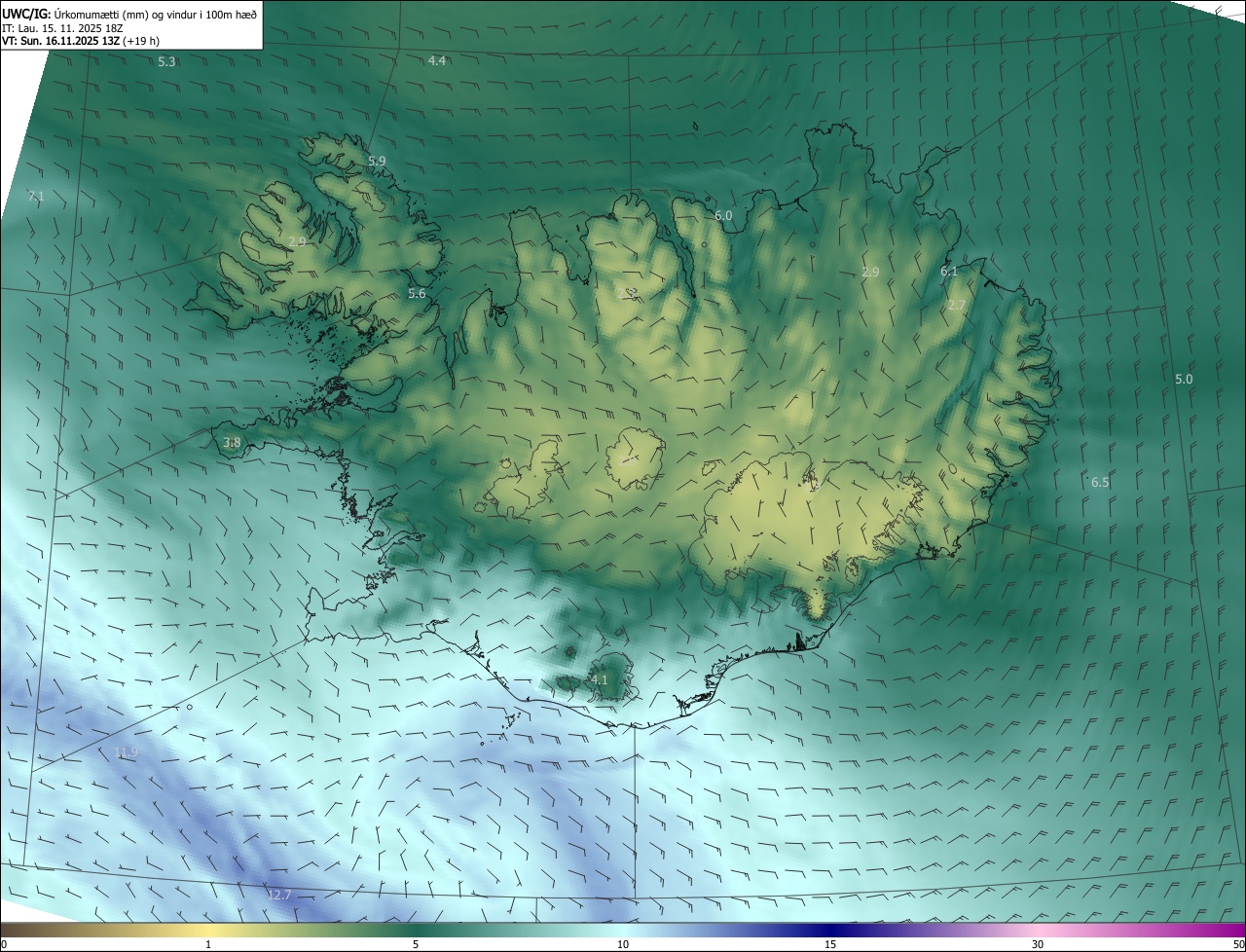Click the 5.6 value label on the map
Image resolution: width=1246 pixels, height=952 pixels.
click(417, 294)
